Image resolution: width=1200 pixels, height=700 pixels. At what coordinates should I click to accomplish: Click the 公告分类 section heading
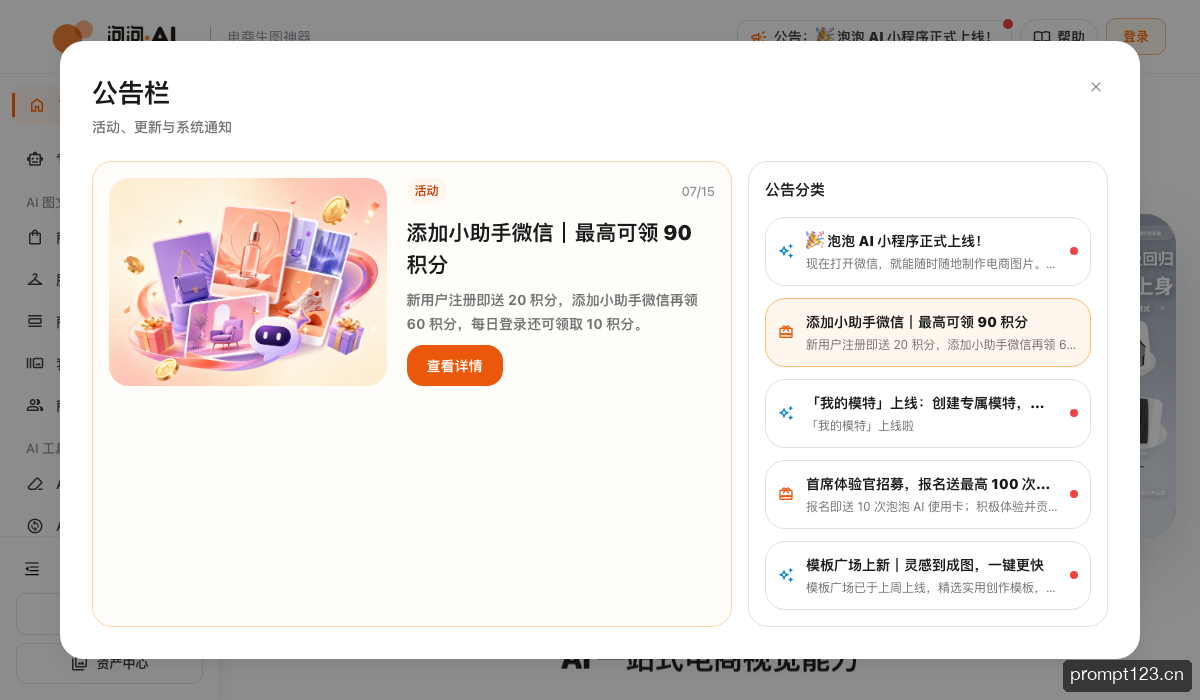(795, 190)
